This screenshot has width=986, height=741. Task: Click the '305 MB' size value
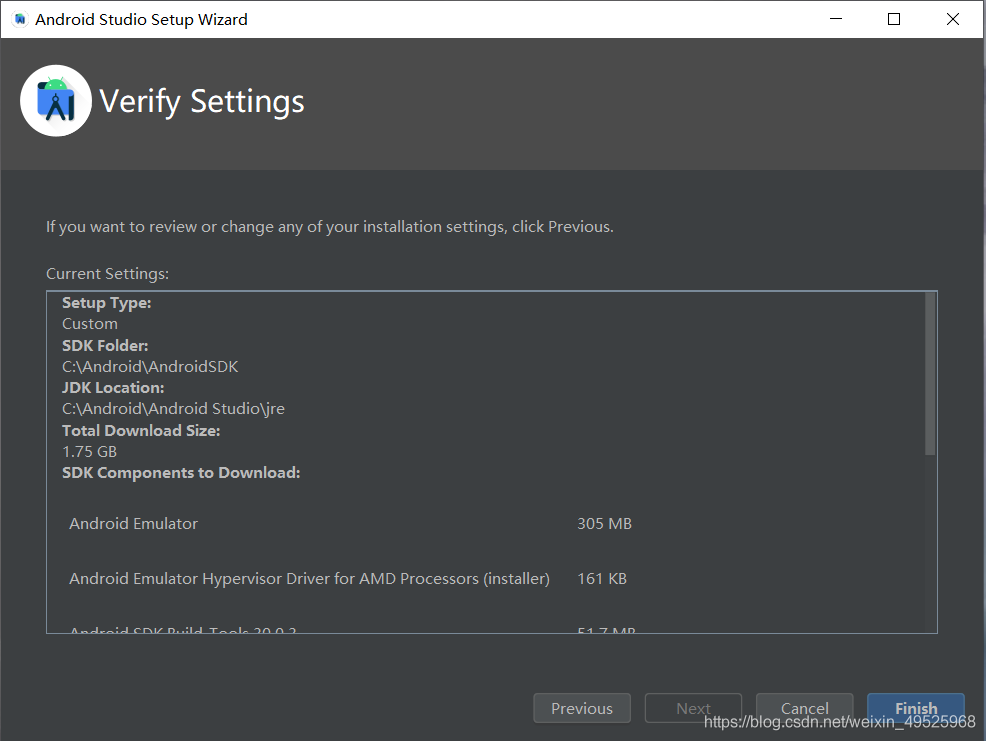[604, 523]
